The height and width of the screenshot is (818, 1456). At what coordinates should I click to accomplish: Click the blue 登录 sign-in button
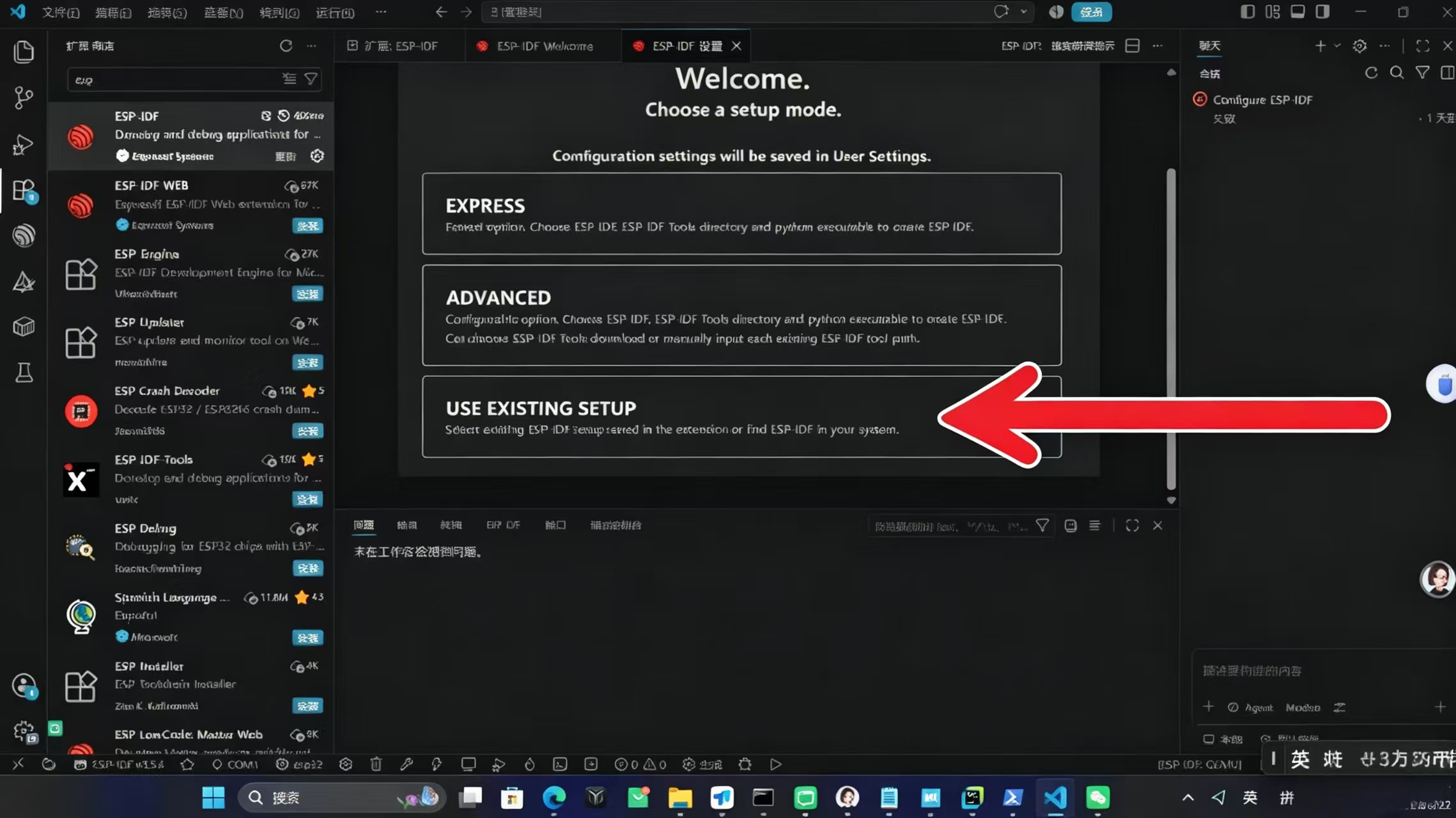tap(1091, 12)
